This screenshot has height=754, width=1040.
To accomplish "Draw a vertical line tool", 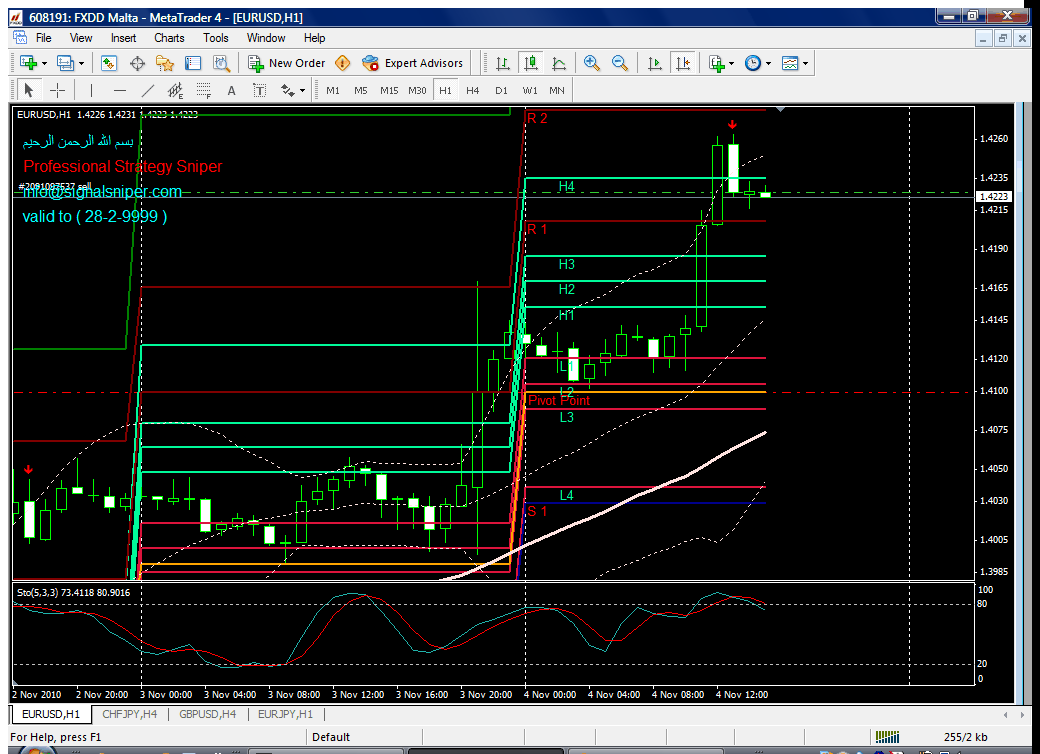I will pyautogui.click(x=92, y=90).
